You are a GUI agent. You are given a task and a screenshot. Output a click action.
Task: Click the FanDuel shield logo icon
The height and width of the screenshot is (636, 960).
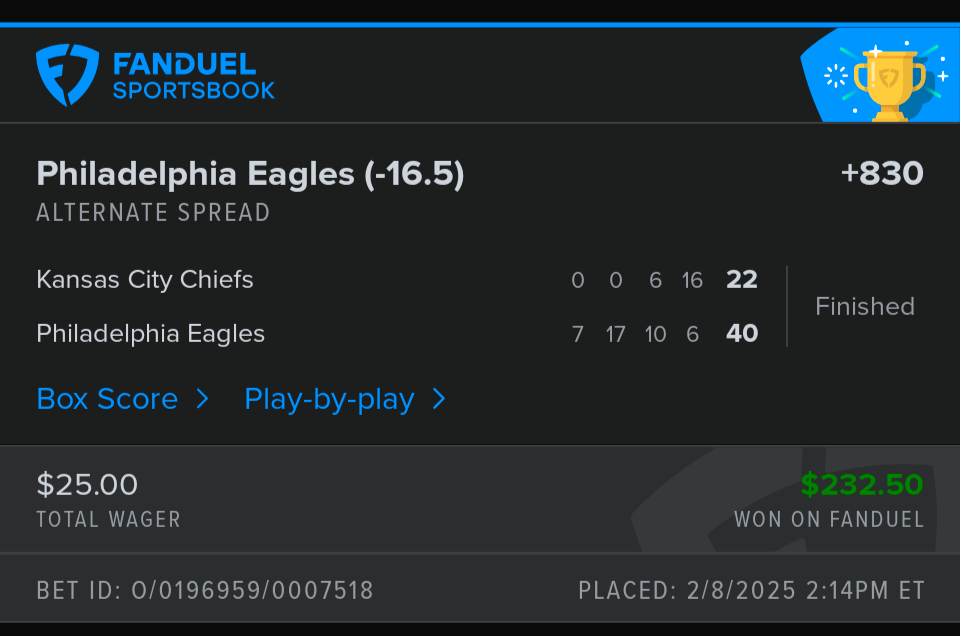coord(67,75)
